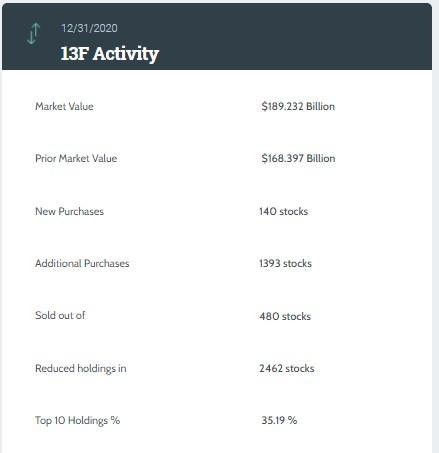
Task: Click the Additional Purchases label
Action: [82, 263]
